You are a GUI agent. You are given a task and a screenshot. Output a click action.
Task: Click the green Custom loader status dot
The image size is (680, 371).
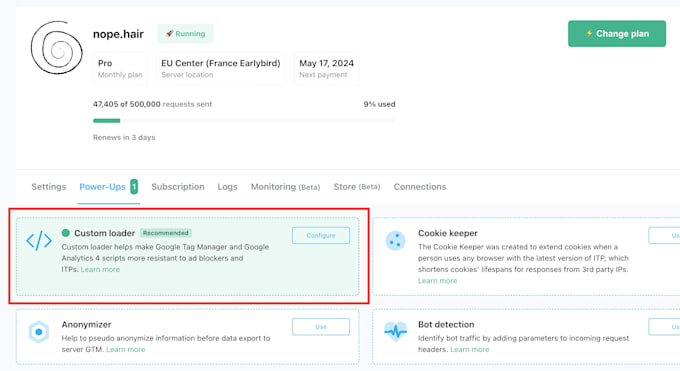pos(65,233)
